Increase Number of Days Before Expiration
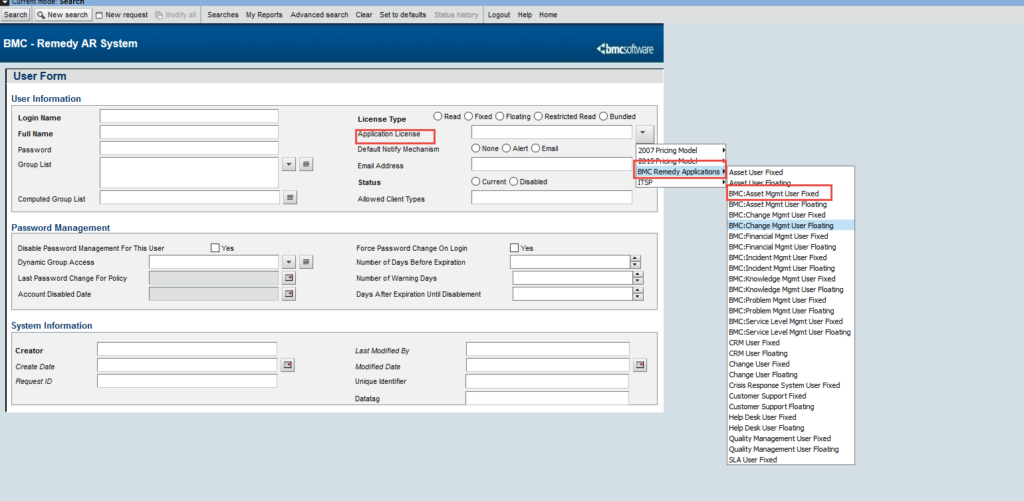 tap(635, 258)
